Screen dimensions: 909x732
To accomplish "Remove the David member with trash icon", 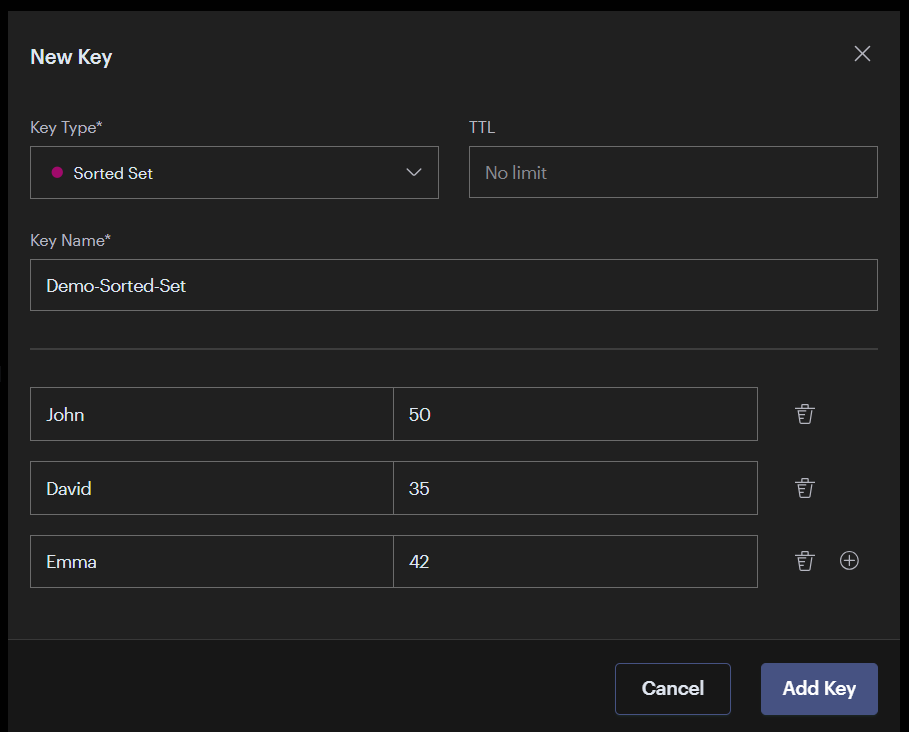I will pyautogui.click(x=805, y=487).
